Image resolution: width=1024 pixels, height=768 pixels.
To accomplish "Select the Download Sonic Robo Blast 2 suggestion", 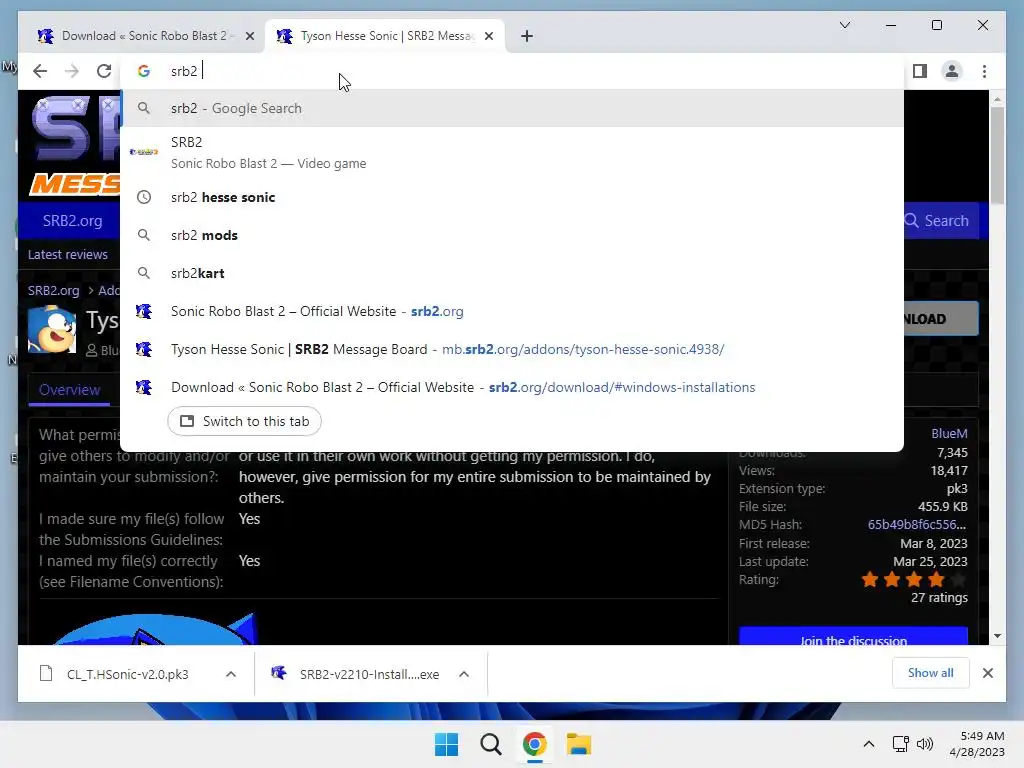I will [512, 387].
